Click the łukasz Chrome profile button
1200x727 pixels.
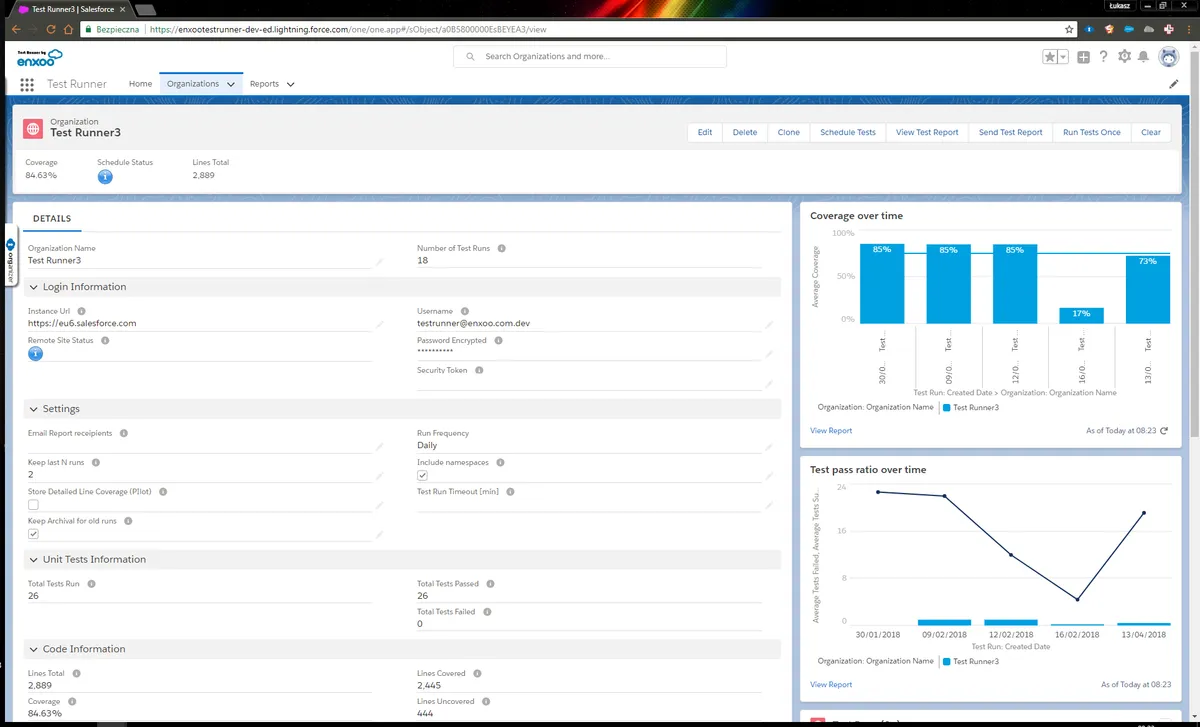(1119, 5)
